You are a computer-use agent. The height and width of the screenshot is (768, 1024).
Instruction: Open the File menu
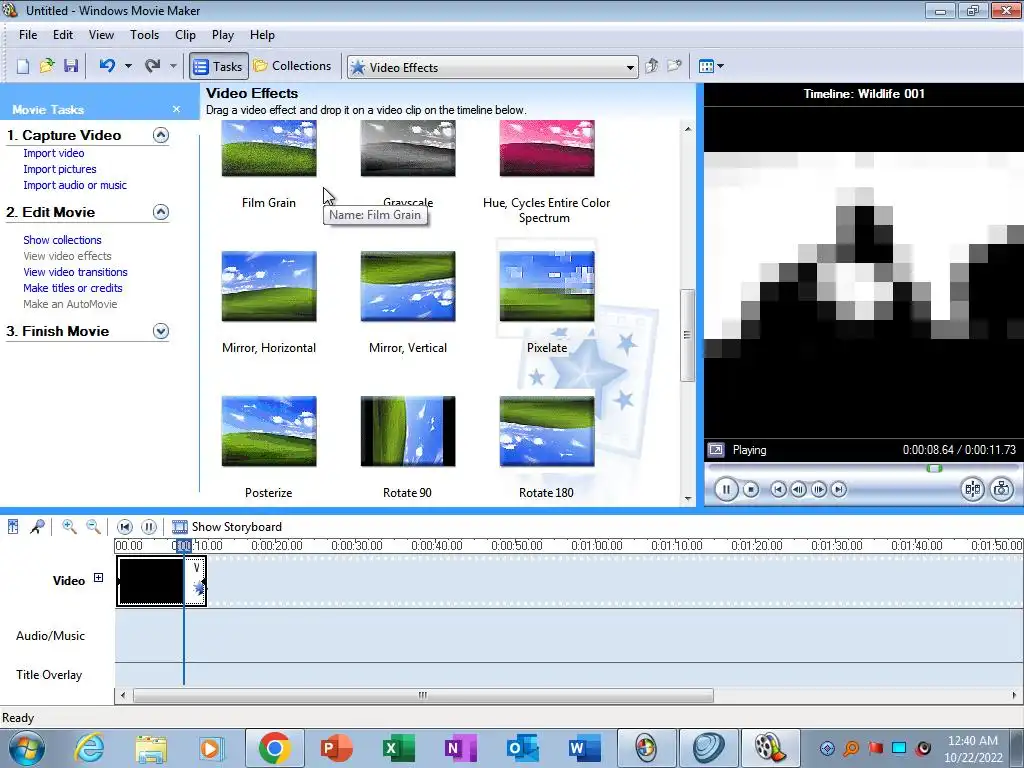[x=27, y=35]
